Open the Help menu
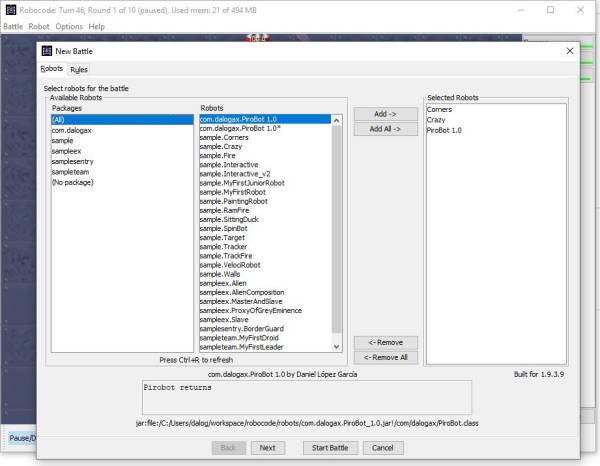 (x=96, y=26)
